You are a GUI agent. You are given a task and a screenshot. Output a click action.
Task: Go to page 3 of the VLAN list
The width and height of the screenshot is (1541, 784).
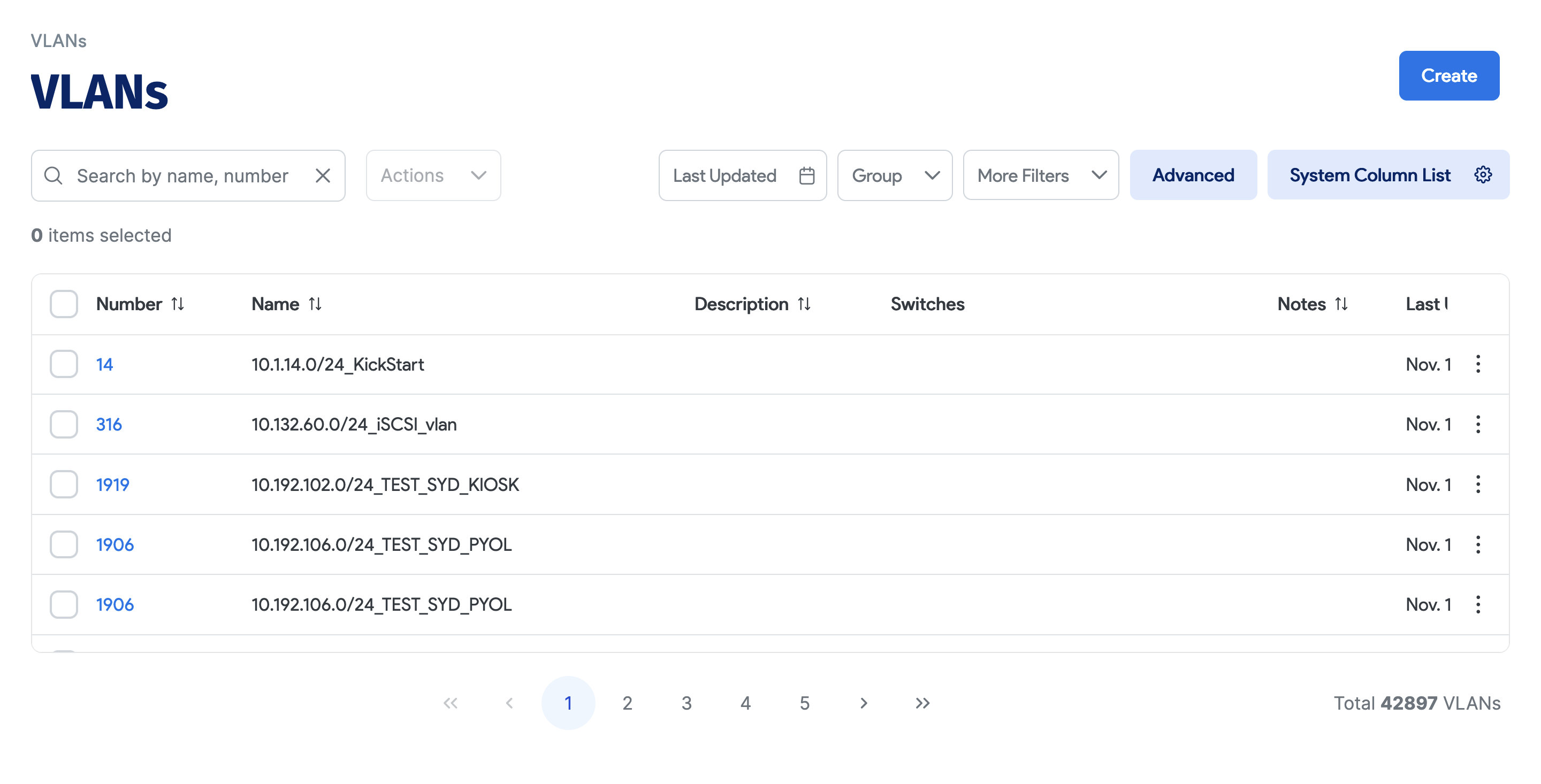[x=686, y=703]
